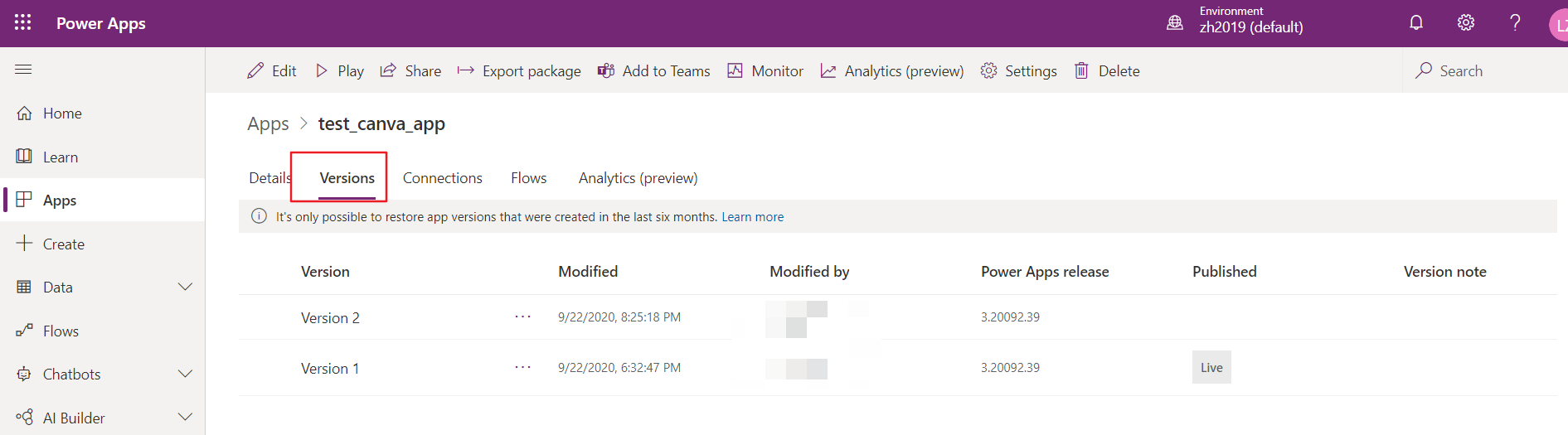Click the search magnifier icon

point(1424,70)
